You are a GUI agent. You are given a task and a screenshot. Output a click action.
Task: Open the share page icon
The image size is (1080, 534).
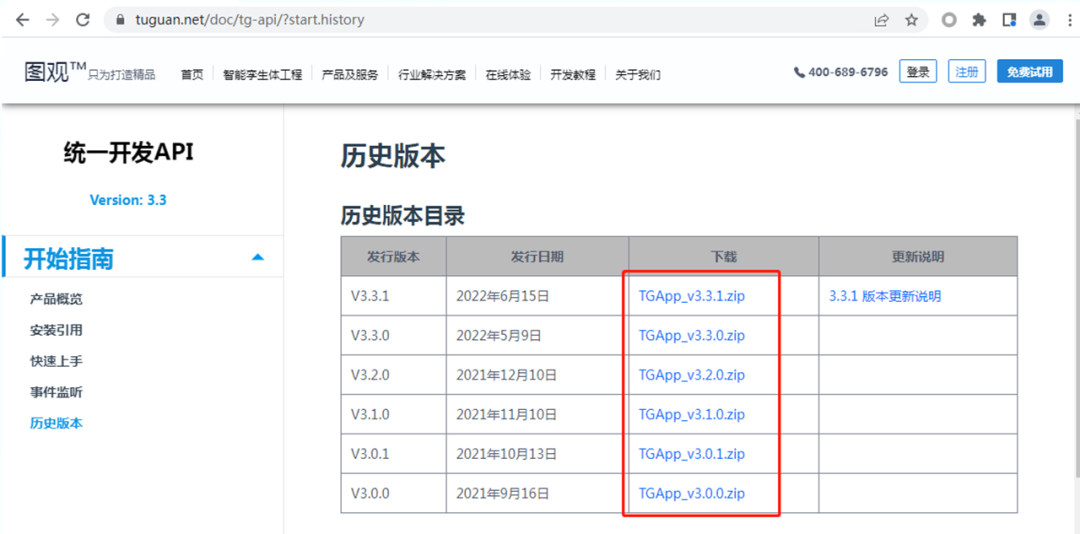click(x=881, y=21)
